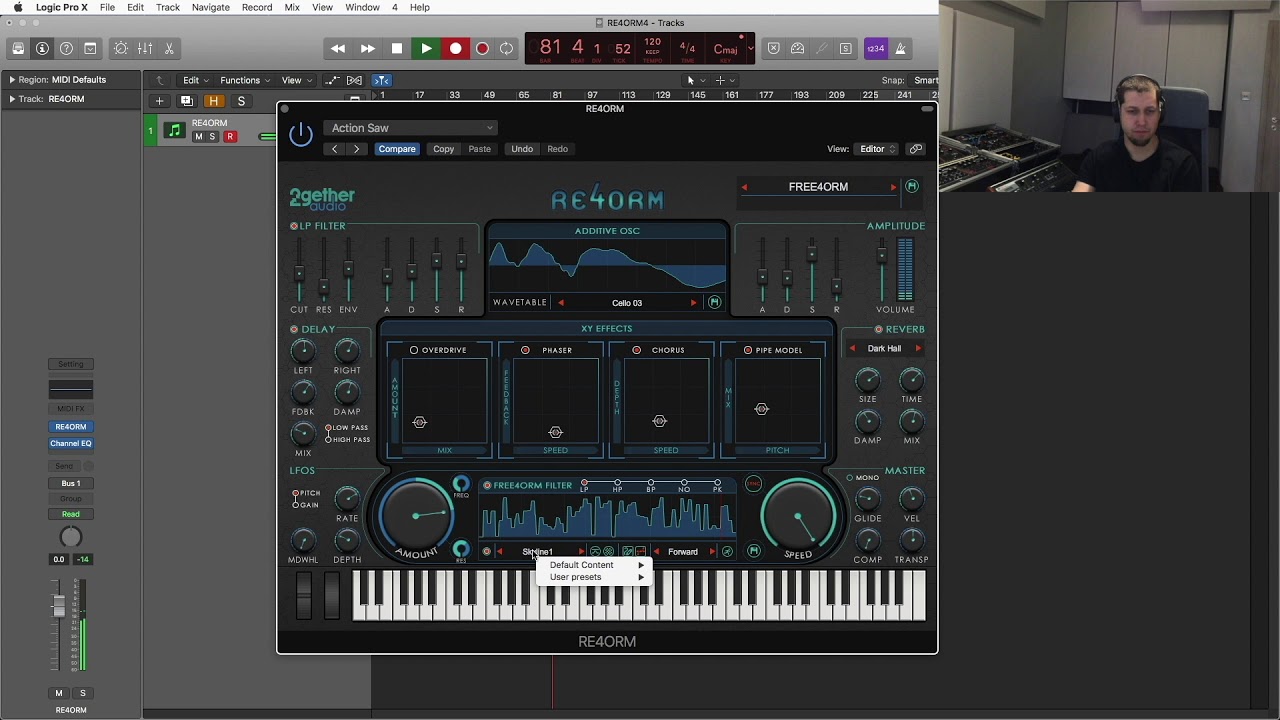Save the wavetable with the disk icon
Image resolution: width=1280 pixels, height=720 pixels.
point(714,303)
